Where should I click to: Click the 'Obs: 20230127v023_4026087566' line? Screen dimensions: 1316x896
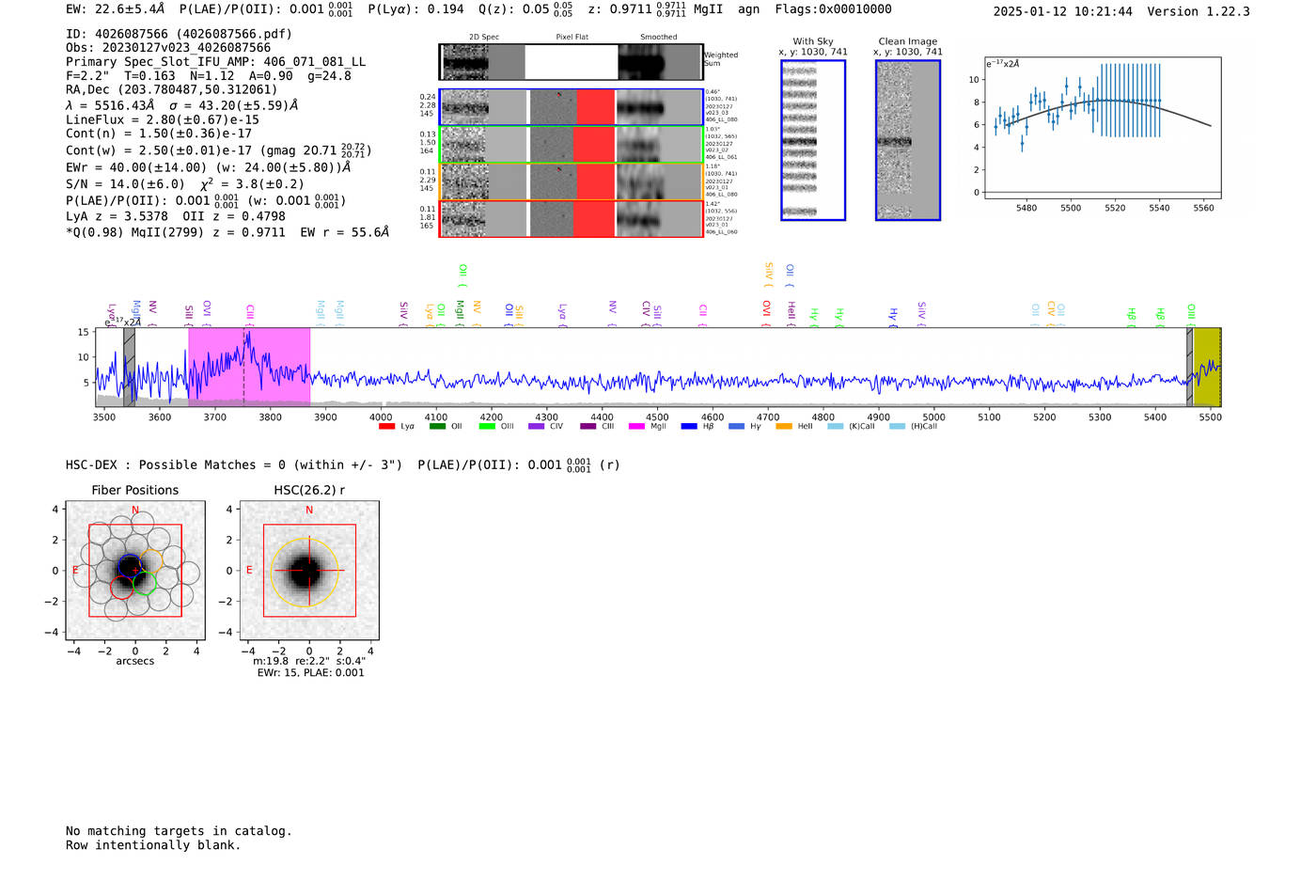[168, 48]
